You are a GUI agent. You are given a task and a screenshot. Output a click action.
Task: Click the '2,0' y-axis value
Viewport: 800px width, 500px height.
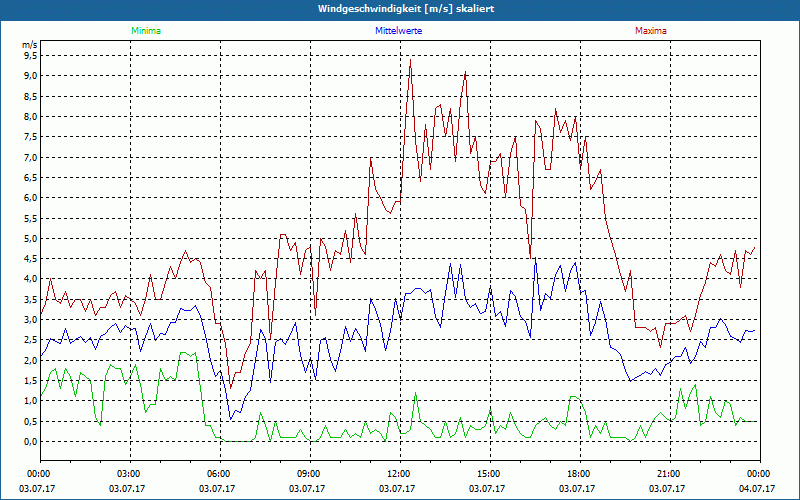pyautogui.click(x=31, y=361)
